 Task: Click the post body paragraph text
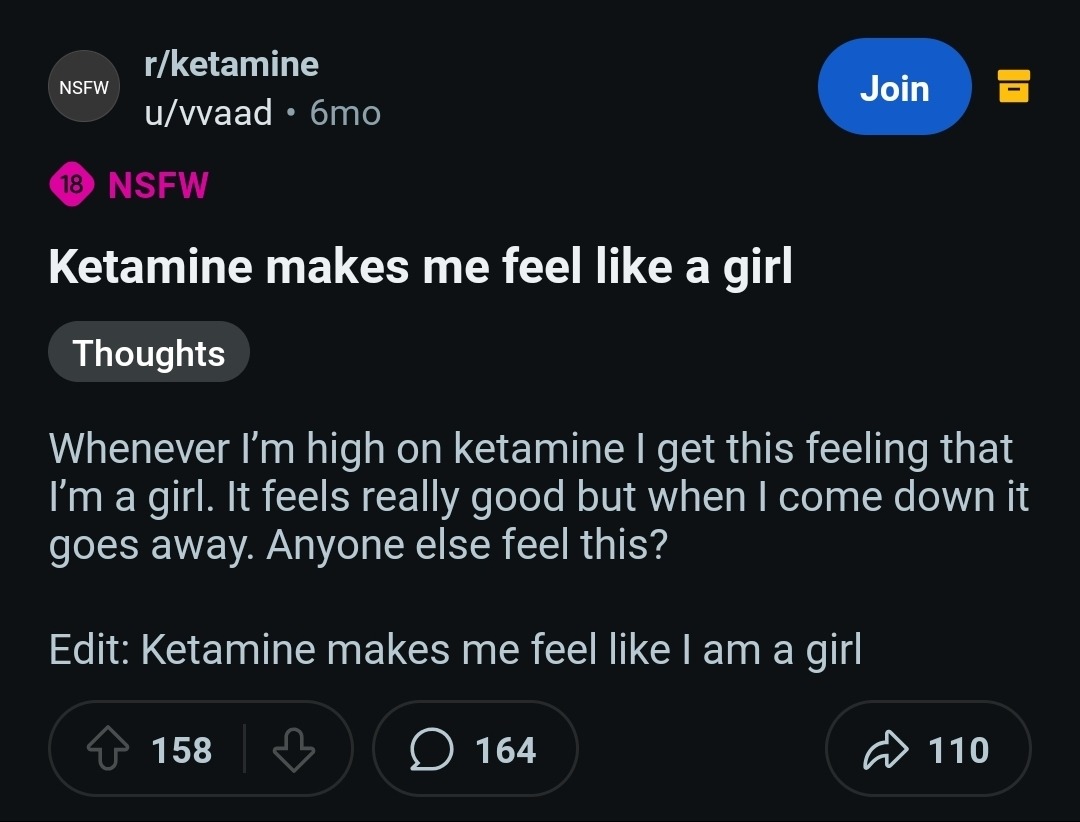(539, 497)
